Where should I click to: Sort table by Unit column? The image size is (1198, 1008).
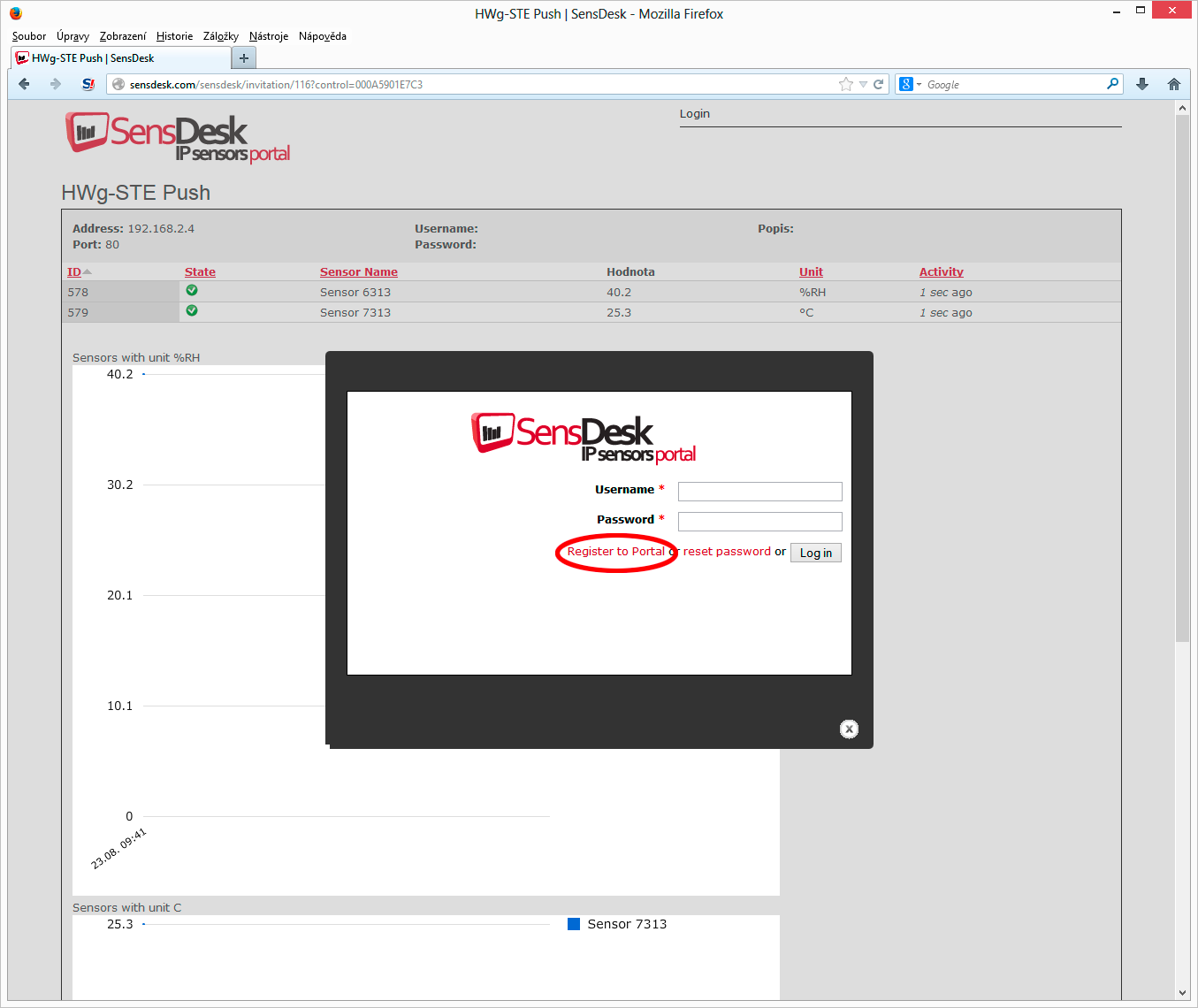tap(811, 271)
